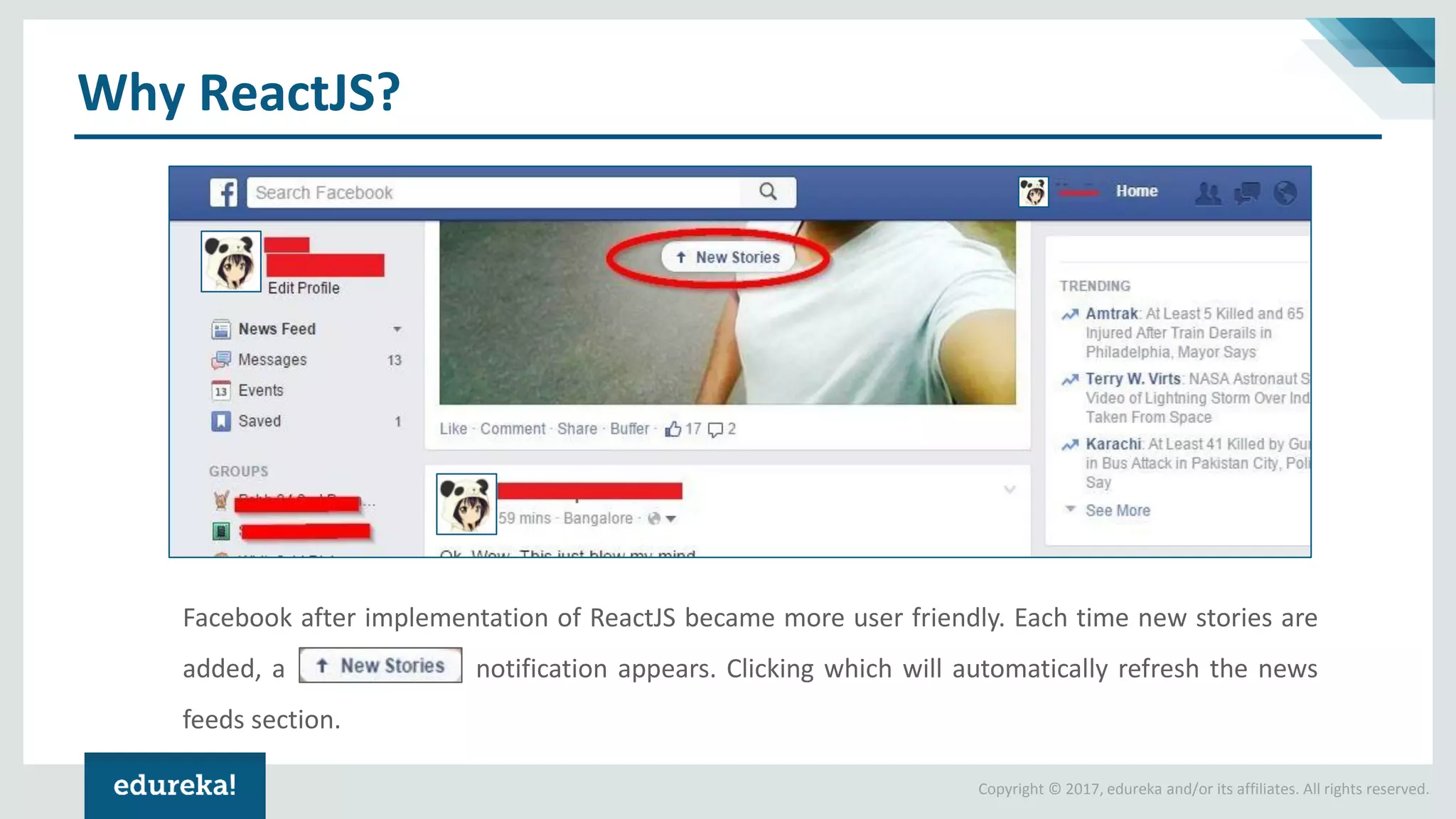
Task: Click the TRENDING heading
Action: coord(1095,286)
